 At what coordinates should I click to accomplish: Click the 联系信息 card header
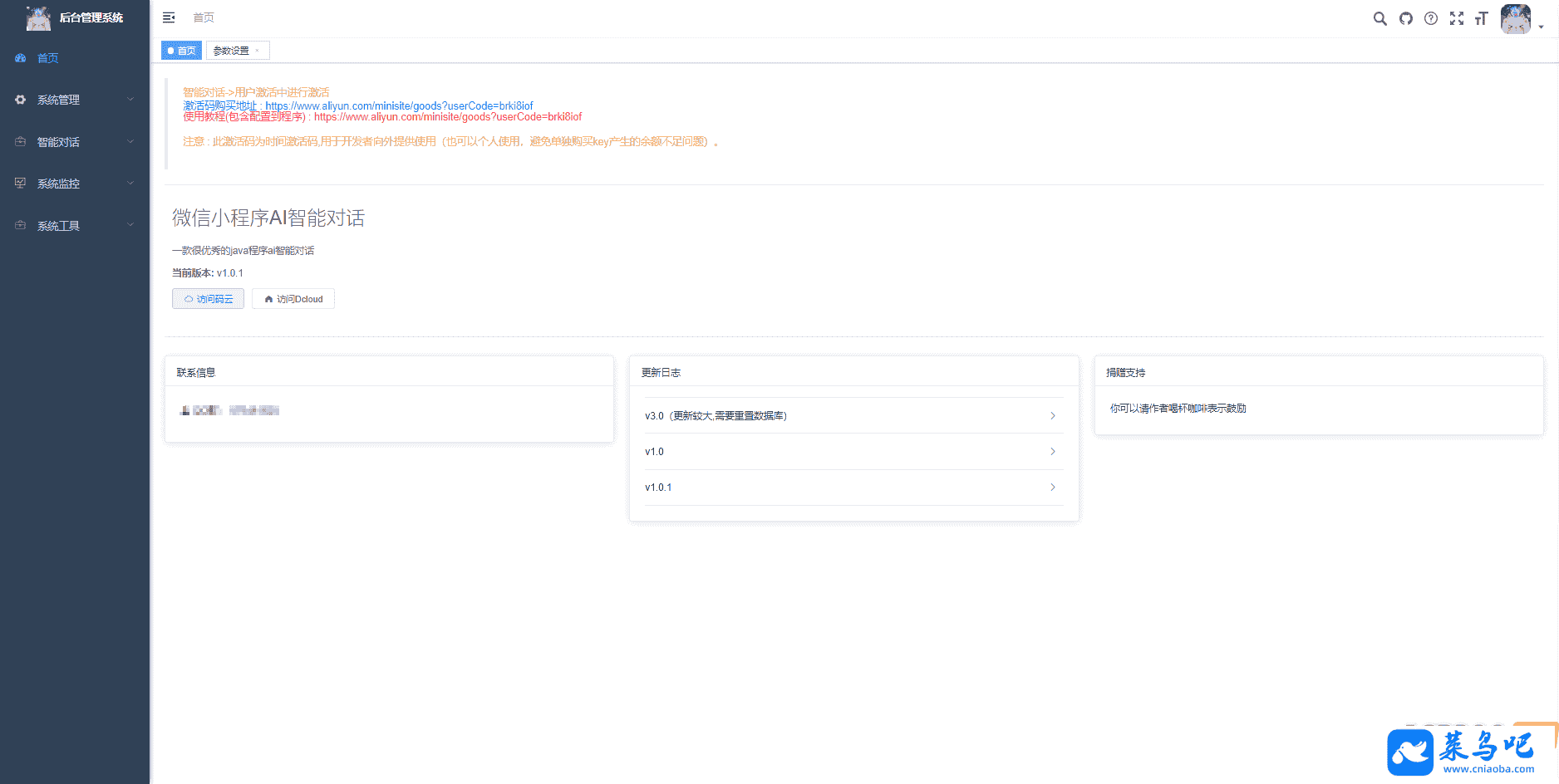pyautogui.click(x=389, y=372)
